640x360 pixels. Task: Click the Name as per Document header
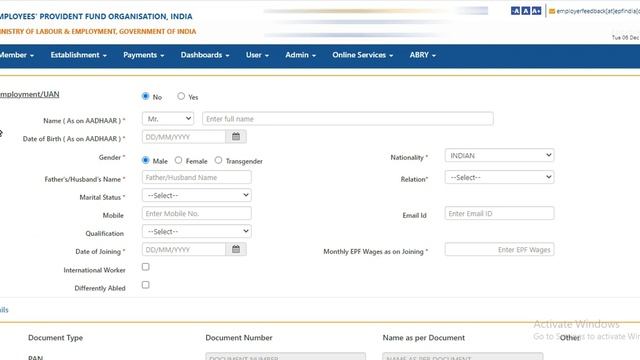click(x=424, y=338)
